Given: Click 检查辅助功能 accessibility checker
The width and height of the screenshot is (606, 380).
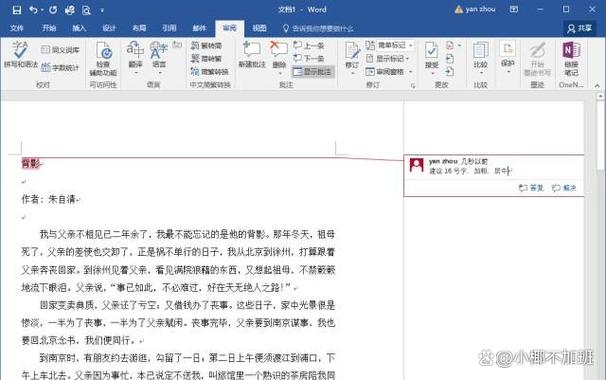Looking at the screenshot, I should tap(103, 59).
